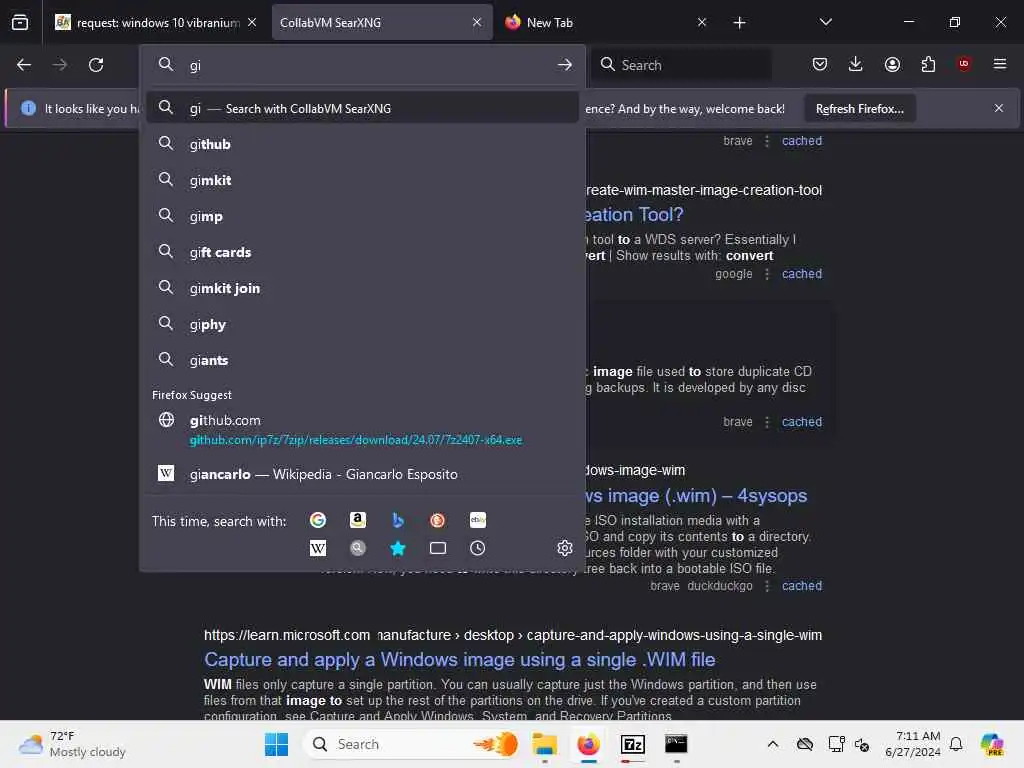Reload the current page
Viewport: 1024px width, 768px height.
[x=96, y=65]
